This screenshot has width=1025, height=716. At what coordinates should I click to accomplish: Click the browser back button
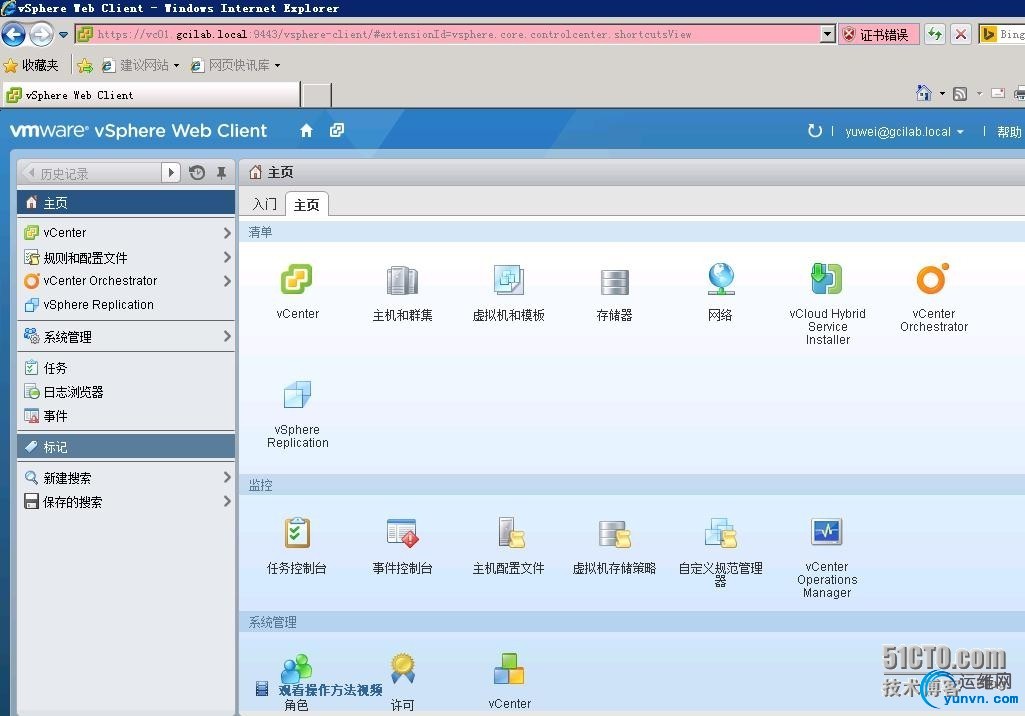click(x=13, y=34)
